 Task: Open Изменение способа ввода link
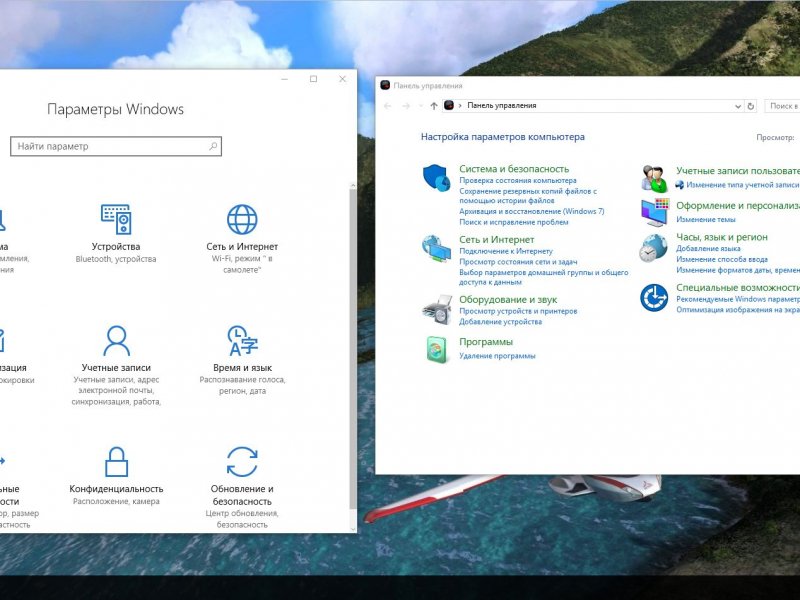click(722, 259)
